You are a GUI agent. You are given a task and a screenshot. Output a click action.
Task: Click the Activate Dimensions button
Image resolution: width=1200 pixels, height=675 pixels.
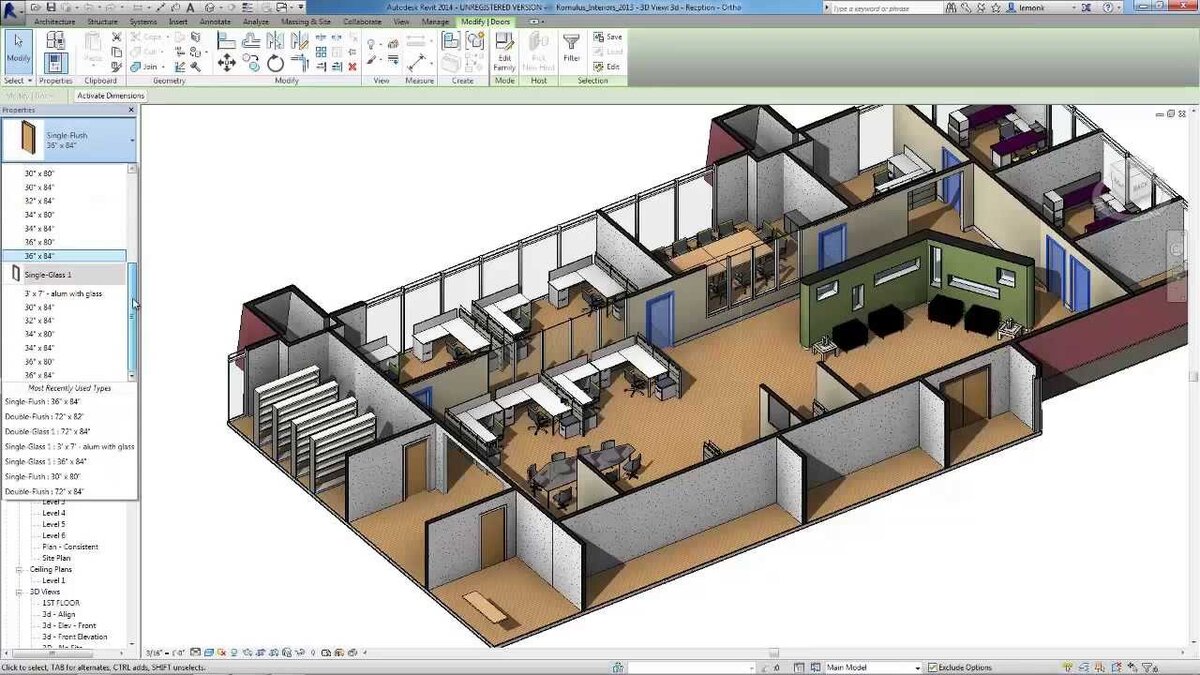pos(111,96)
